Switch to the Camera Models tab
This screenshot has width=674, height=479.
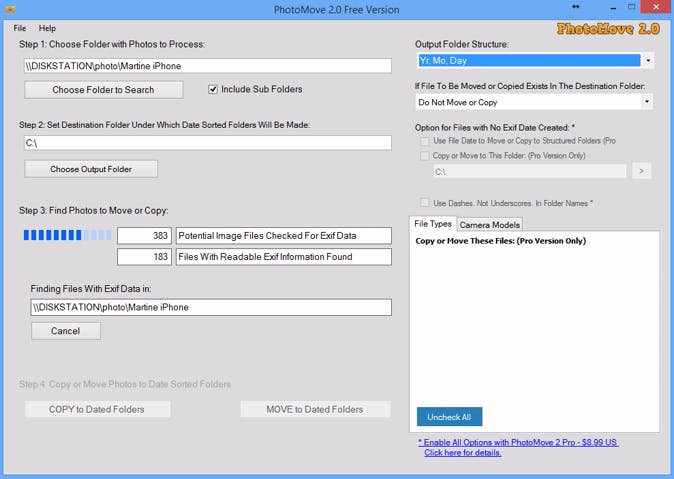tap(490, 225)
